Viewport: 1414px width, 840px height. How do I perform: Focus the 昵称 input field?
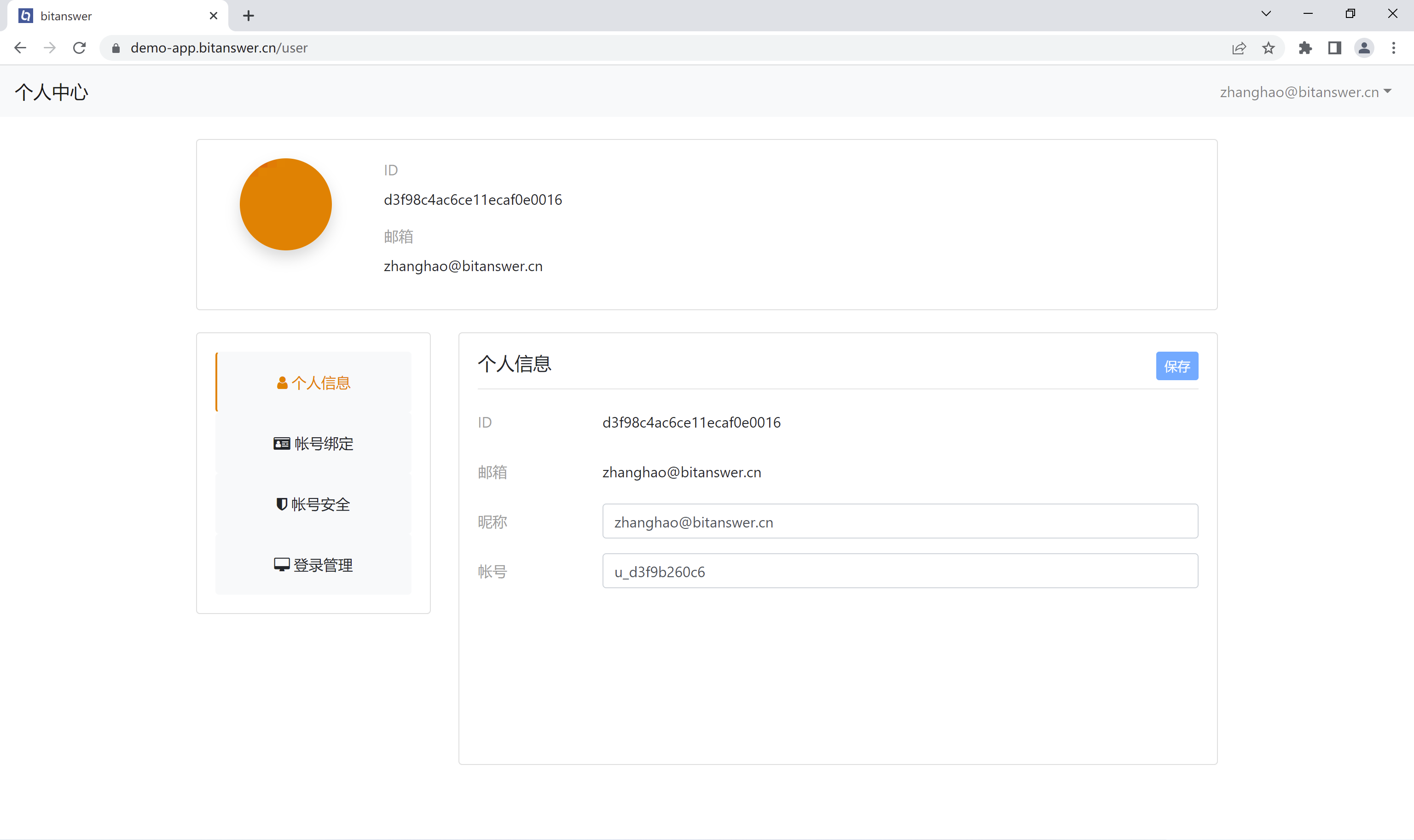coord(899,522)
